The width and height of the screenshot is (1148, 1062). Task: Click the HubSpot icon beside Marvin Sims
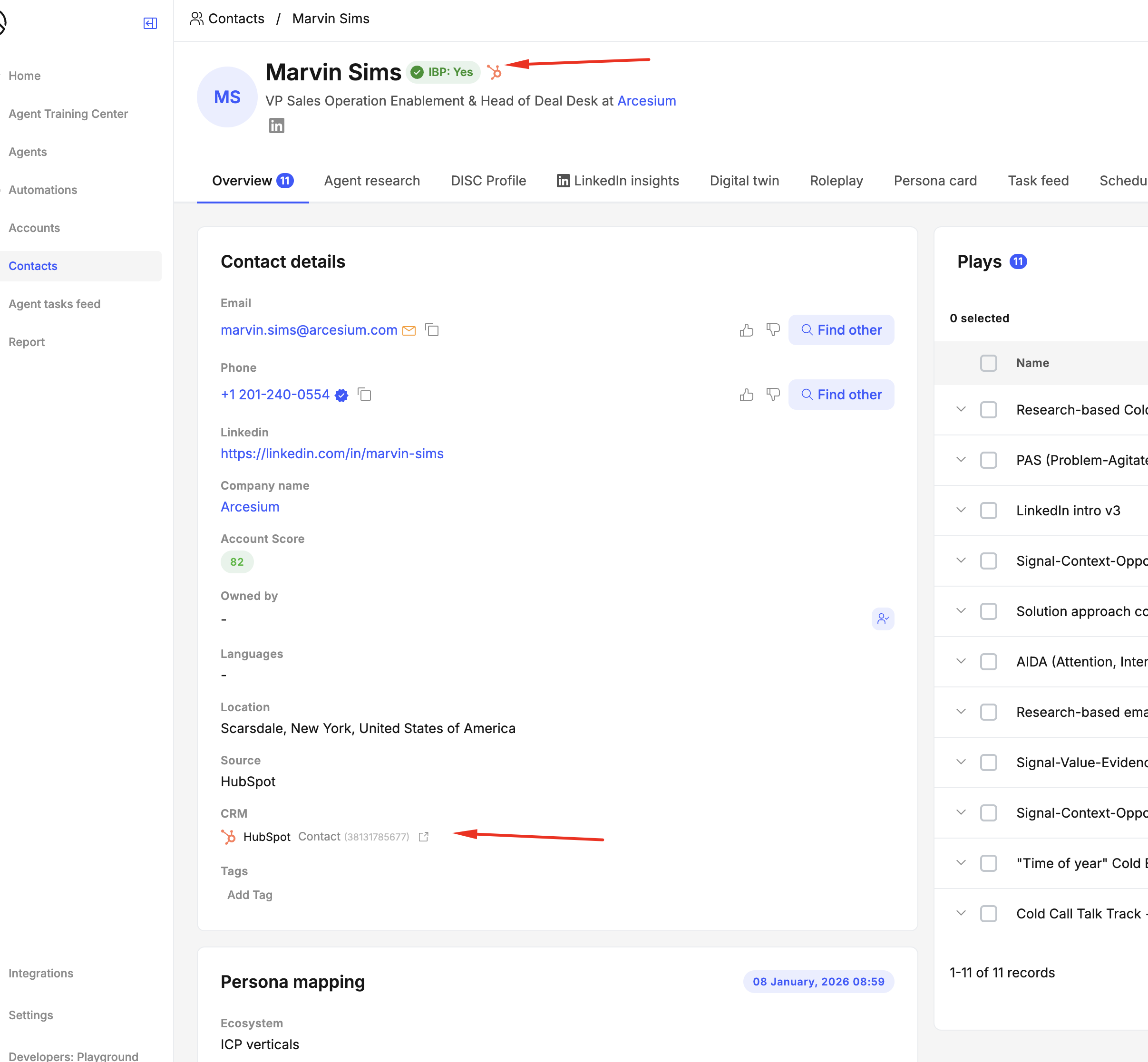494,72
